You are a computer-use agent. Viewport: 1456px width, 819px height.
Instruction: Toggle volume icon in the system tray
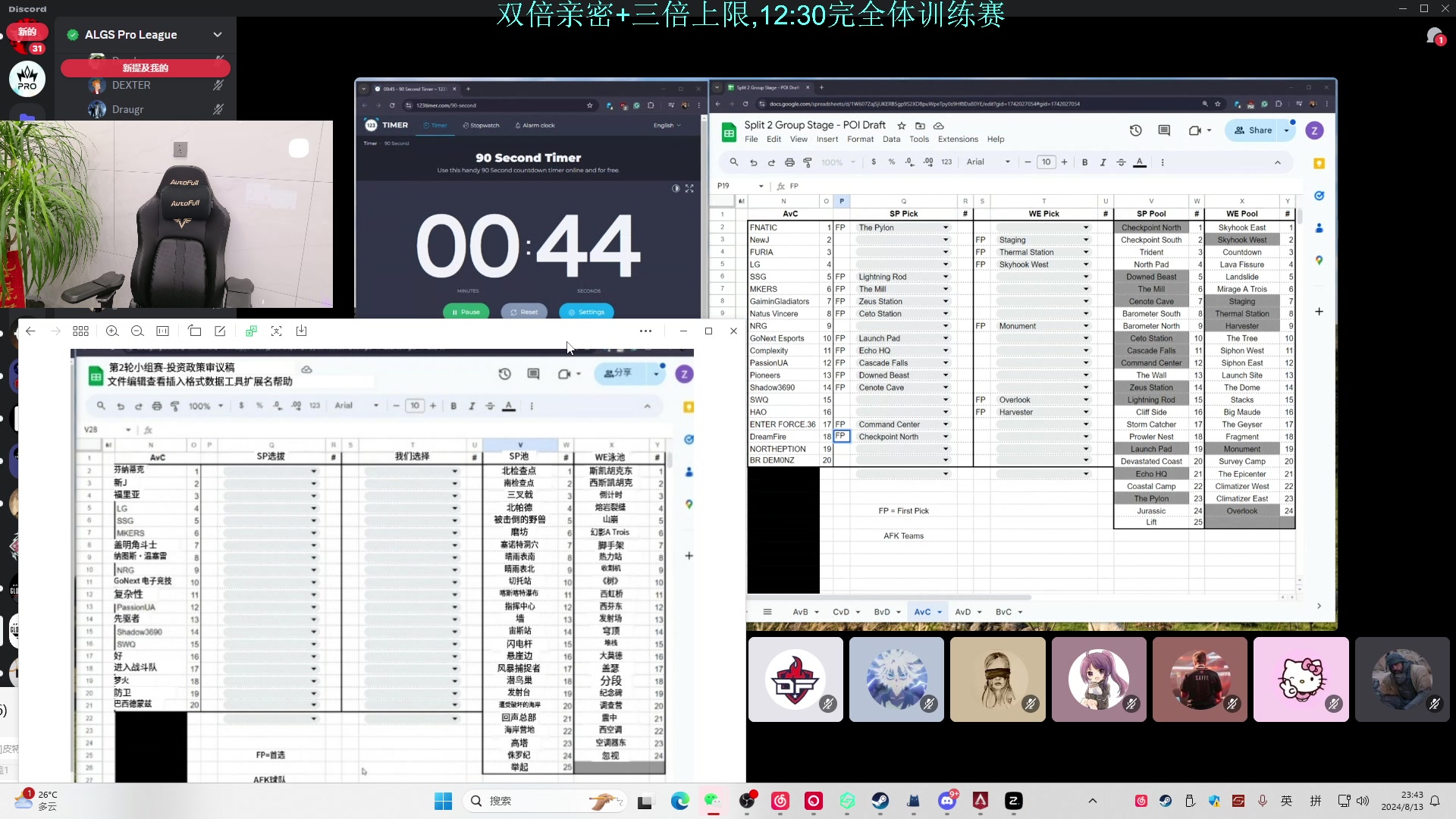1363,801
